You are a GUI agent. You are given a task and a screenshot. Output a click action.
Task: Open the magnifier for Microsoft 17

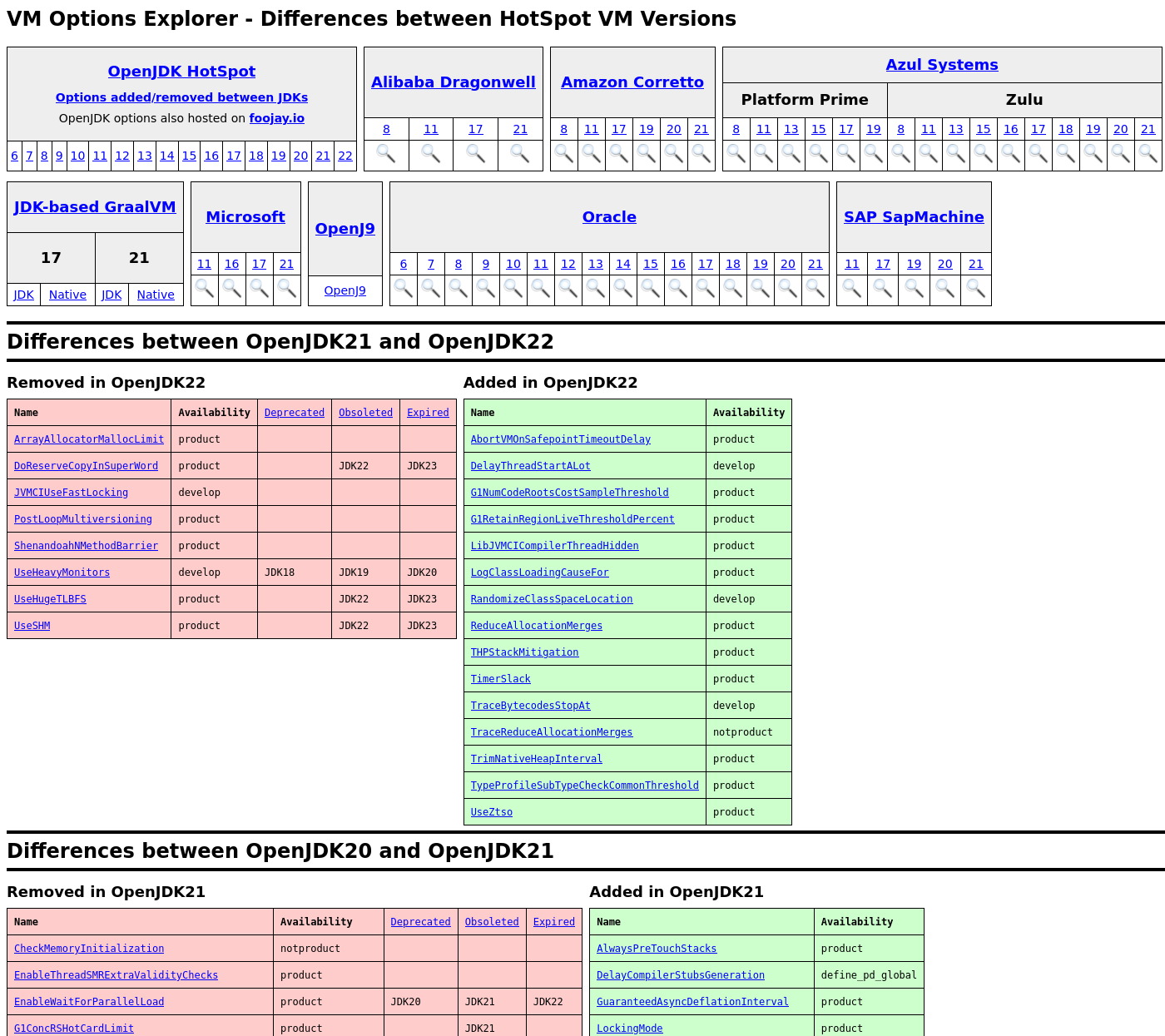pos(260,289)
